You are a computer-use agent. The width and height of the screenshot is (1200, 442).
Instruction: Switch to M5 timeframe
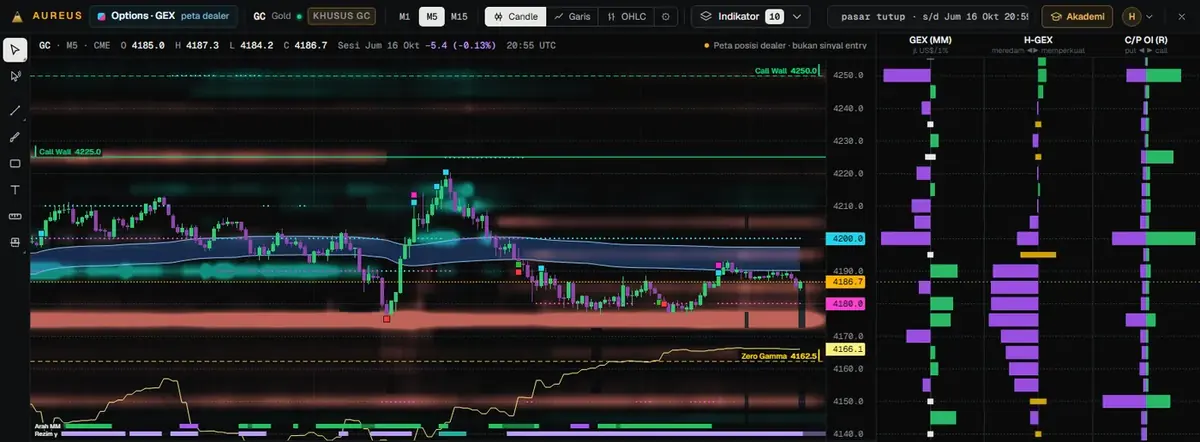(431, 17)
